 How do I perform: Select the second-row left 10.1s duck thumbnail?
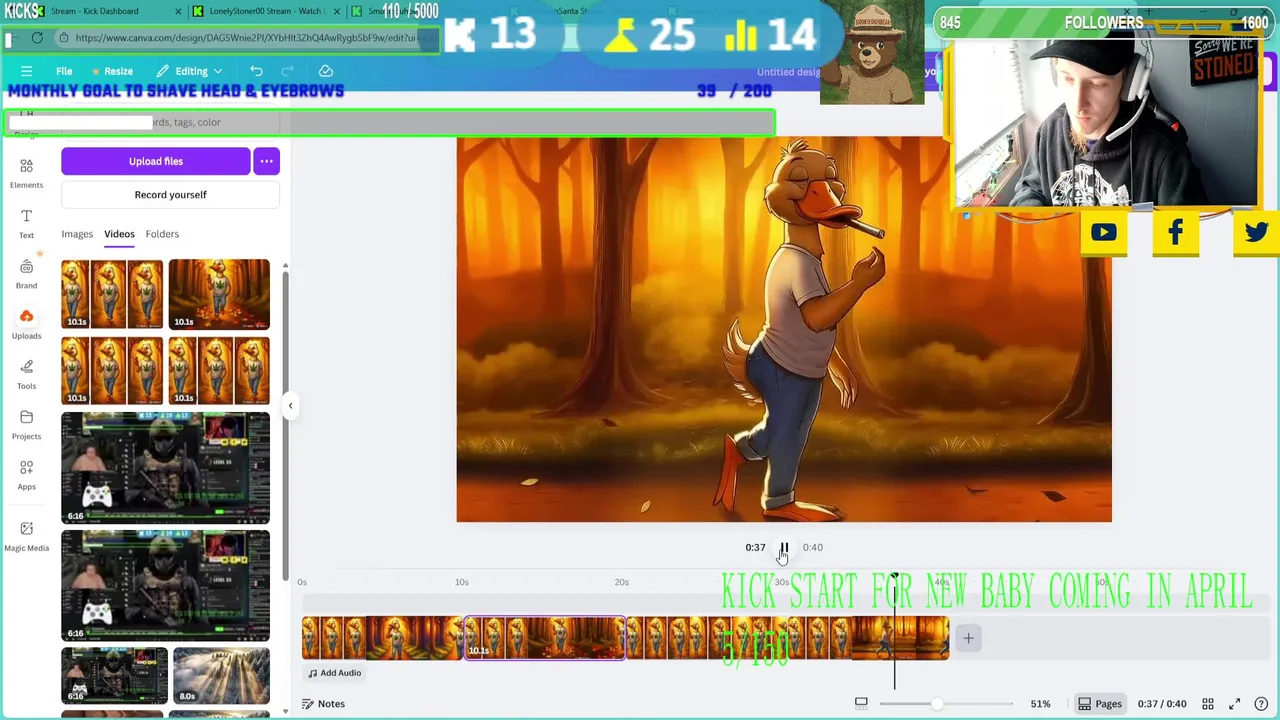point(112,370)
